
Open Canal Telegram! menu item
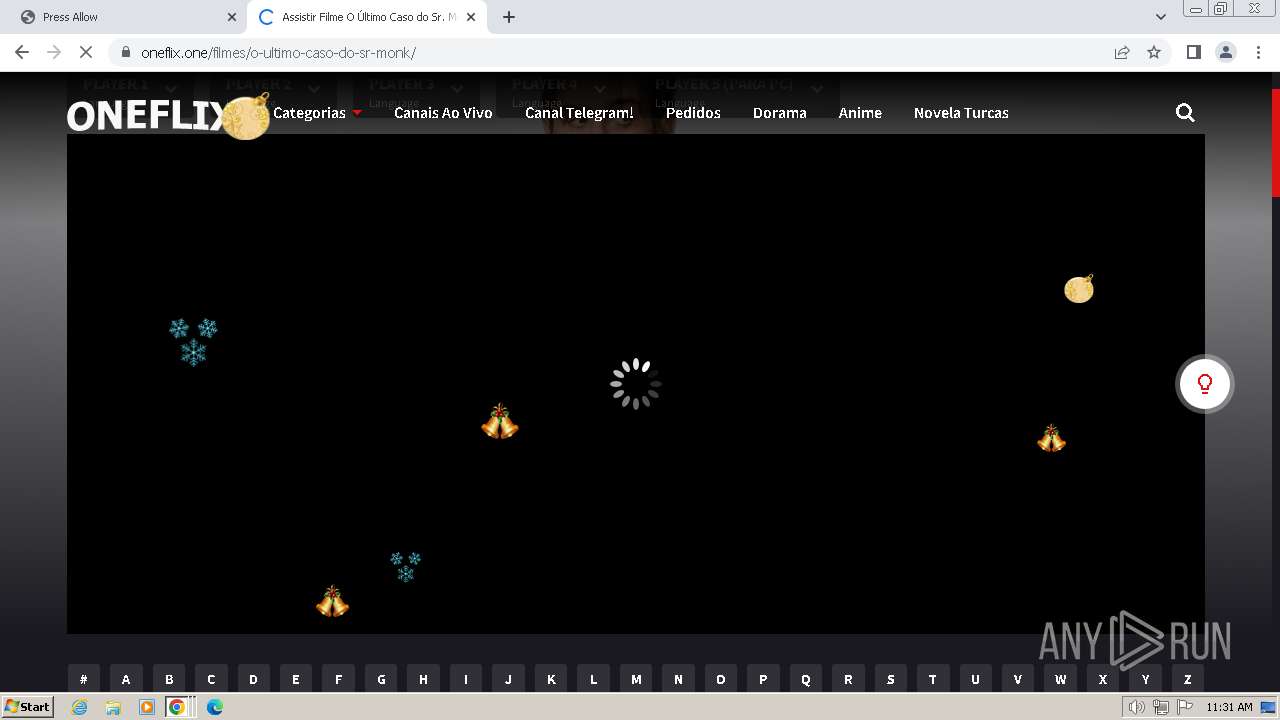(579, 113)
